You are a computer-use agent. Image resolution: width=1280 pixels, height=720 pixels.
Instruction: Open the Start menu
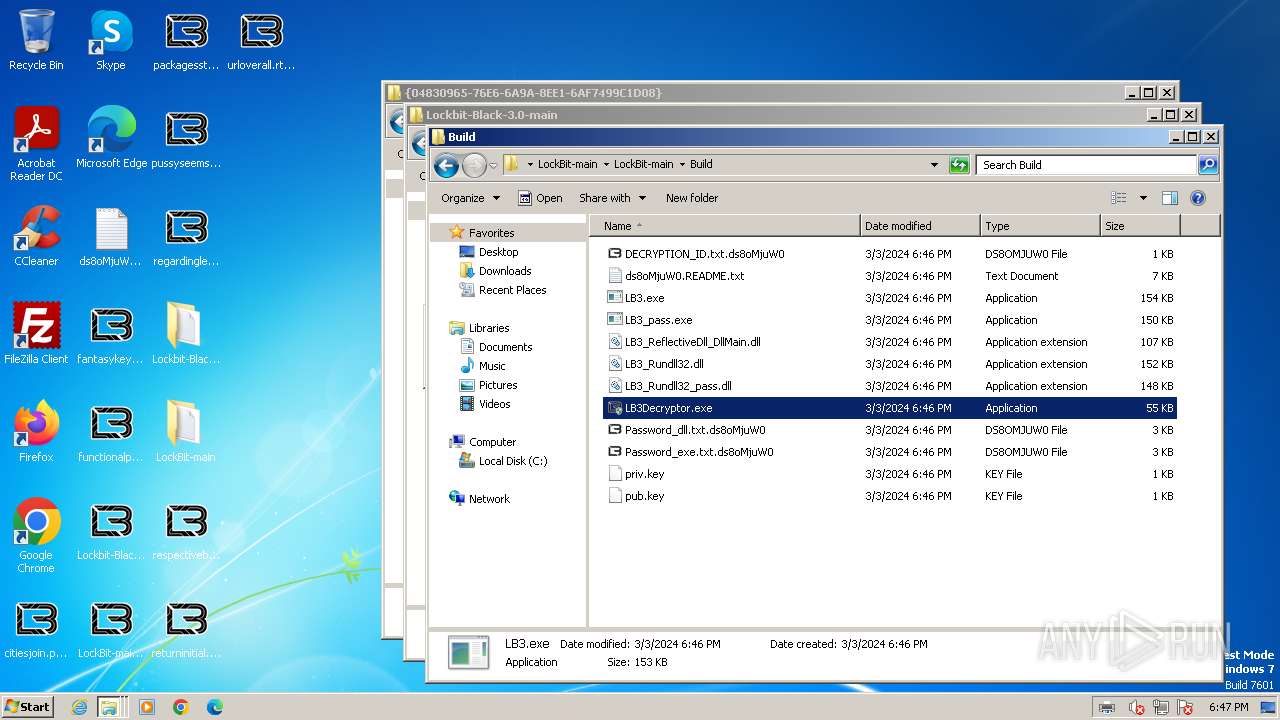click(27, 706)
